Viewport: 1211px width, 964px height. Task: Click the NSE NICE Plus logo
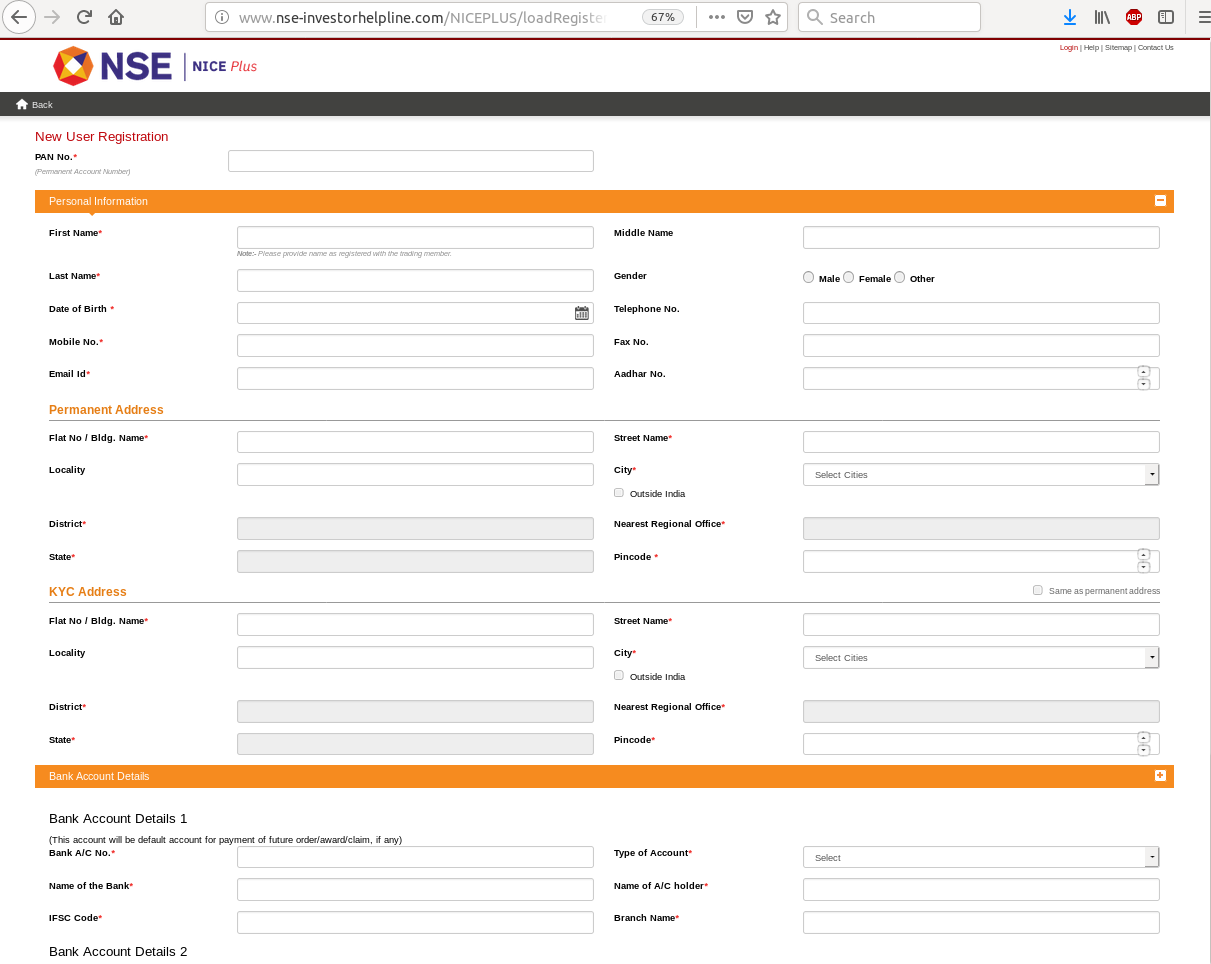tap(155, 66)
